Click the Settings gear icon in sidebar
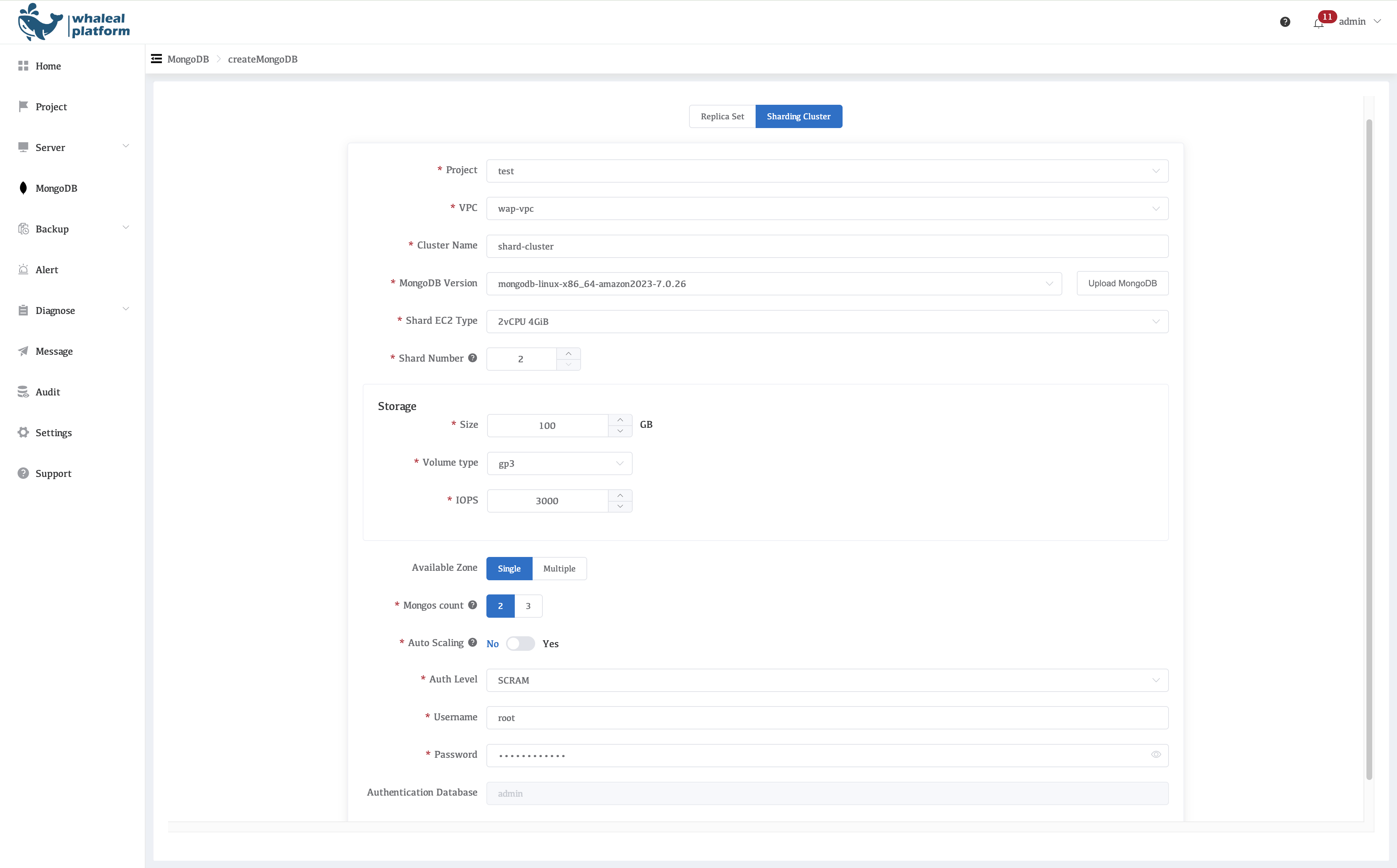 pos(23,432)
